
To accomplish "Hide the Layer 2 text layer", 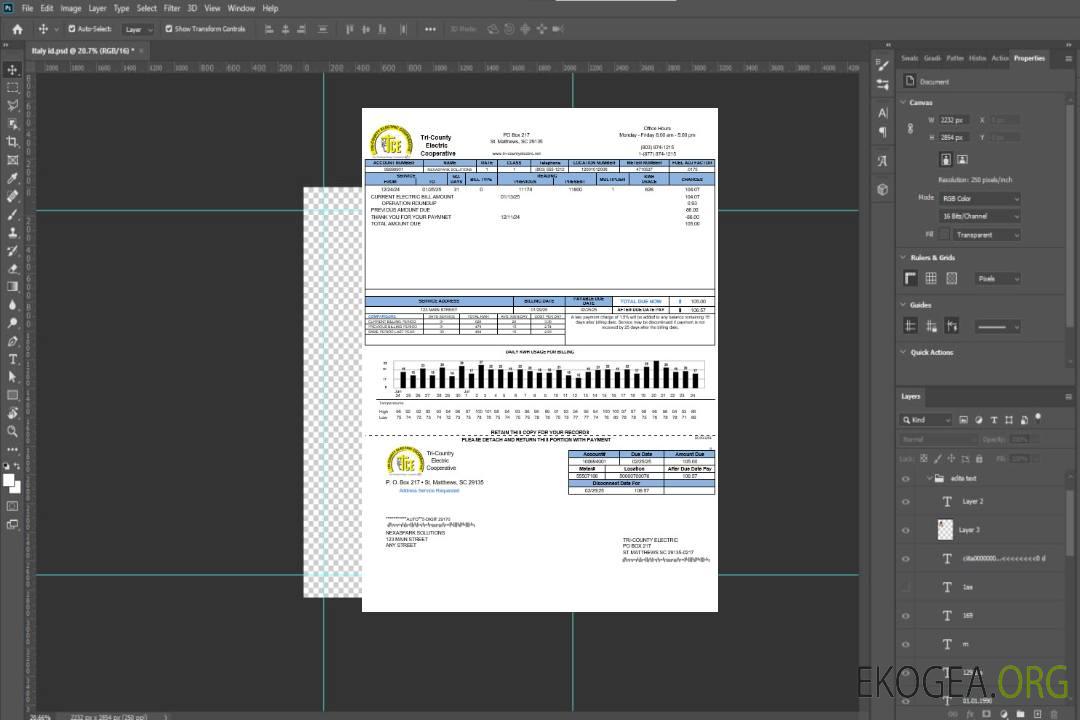I will [906, 502].
